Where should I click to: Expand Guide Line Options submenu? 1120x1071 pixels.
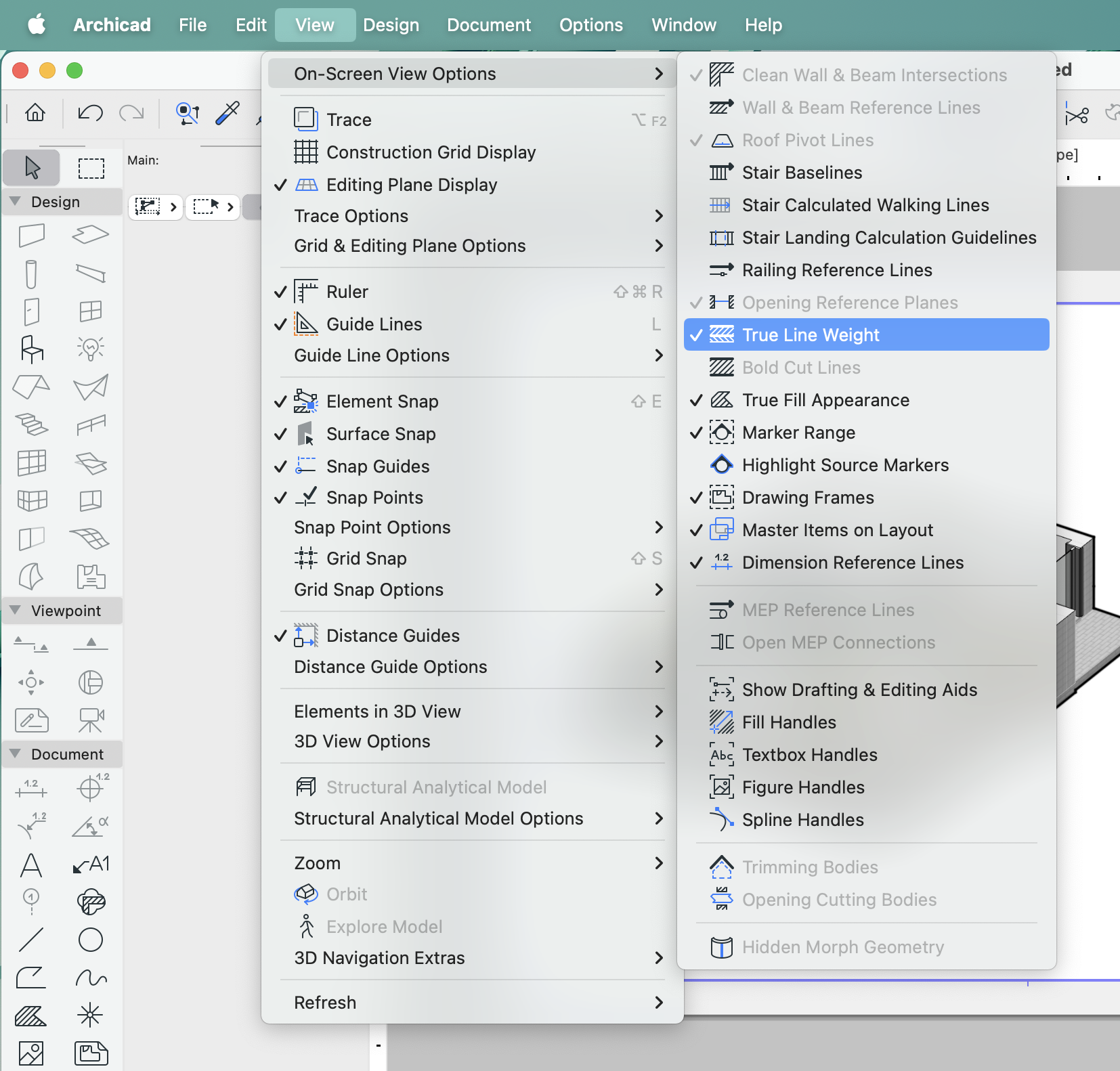click(472, 355)
